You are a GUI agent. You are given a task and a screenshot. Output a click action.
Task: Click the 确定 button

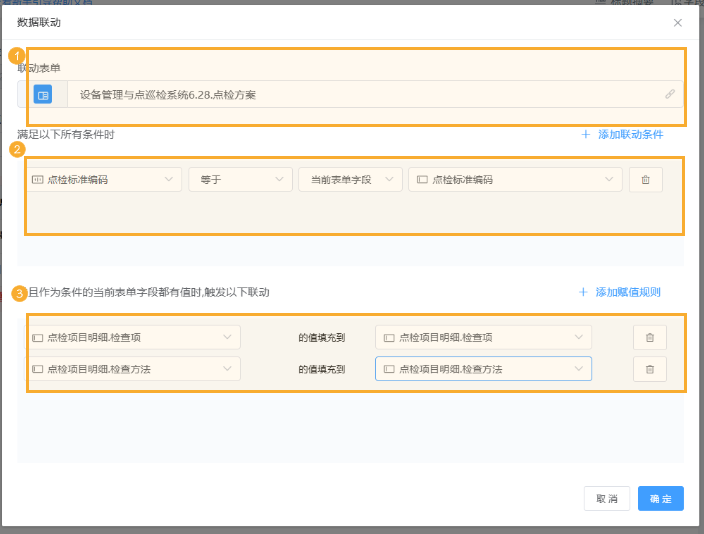[x=661, y=499]
